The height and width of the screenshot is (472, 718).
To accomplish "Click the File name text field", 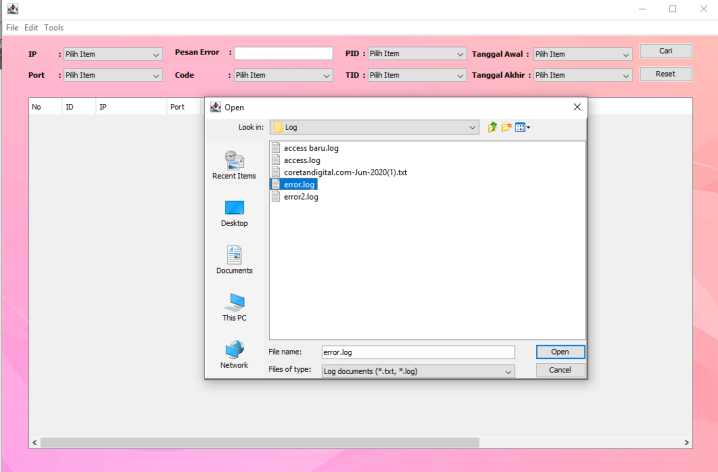I will pyautogui.click(x=417, y=352).
